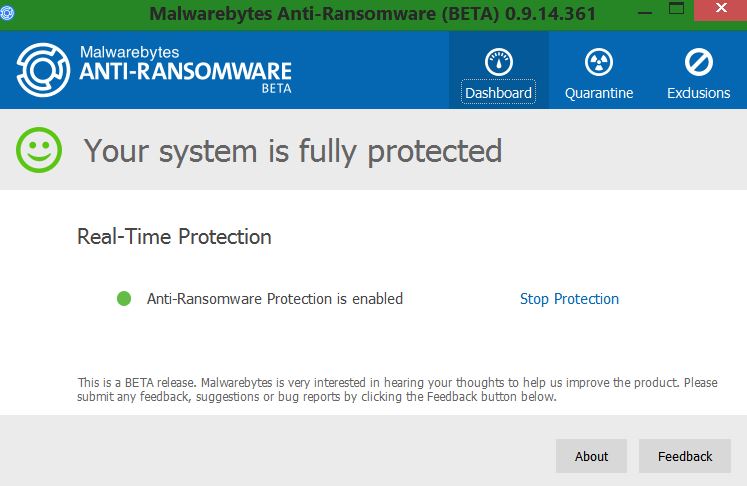Click the title bar app icon
747x486 pixels.
tap(7, 12)
